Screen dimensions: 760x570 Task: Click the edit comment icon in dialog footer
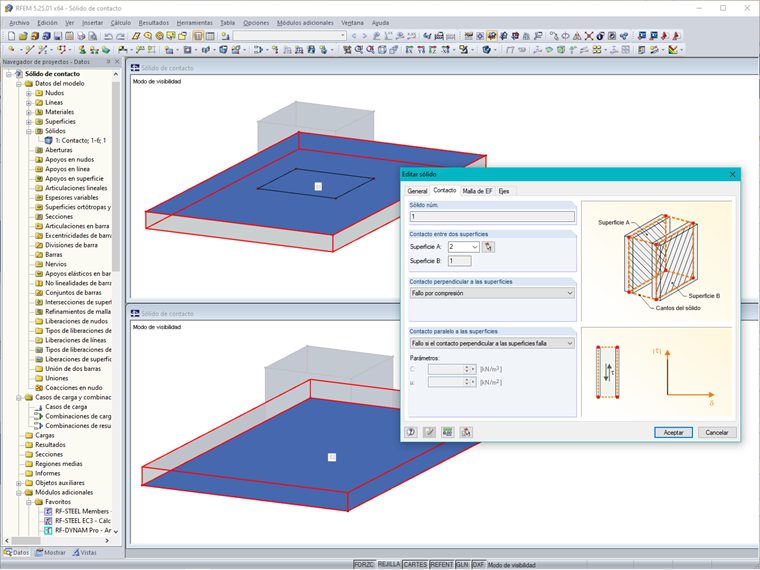[429, 432]
